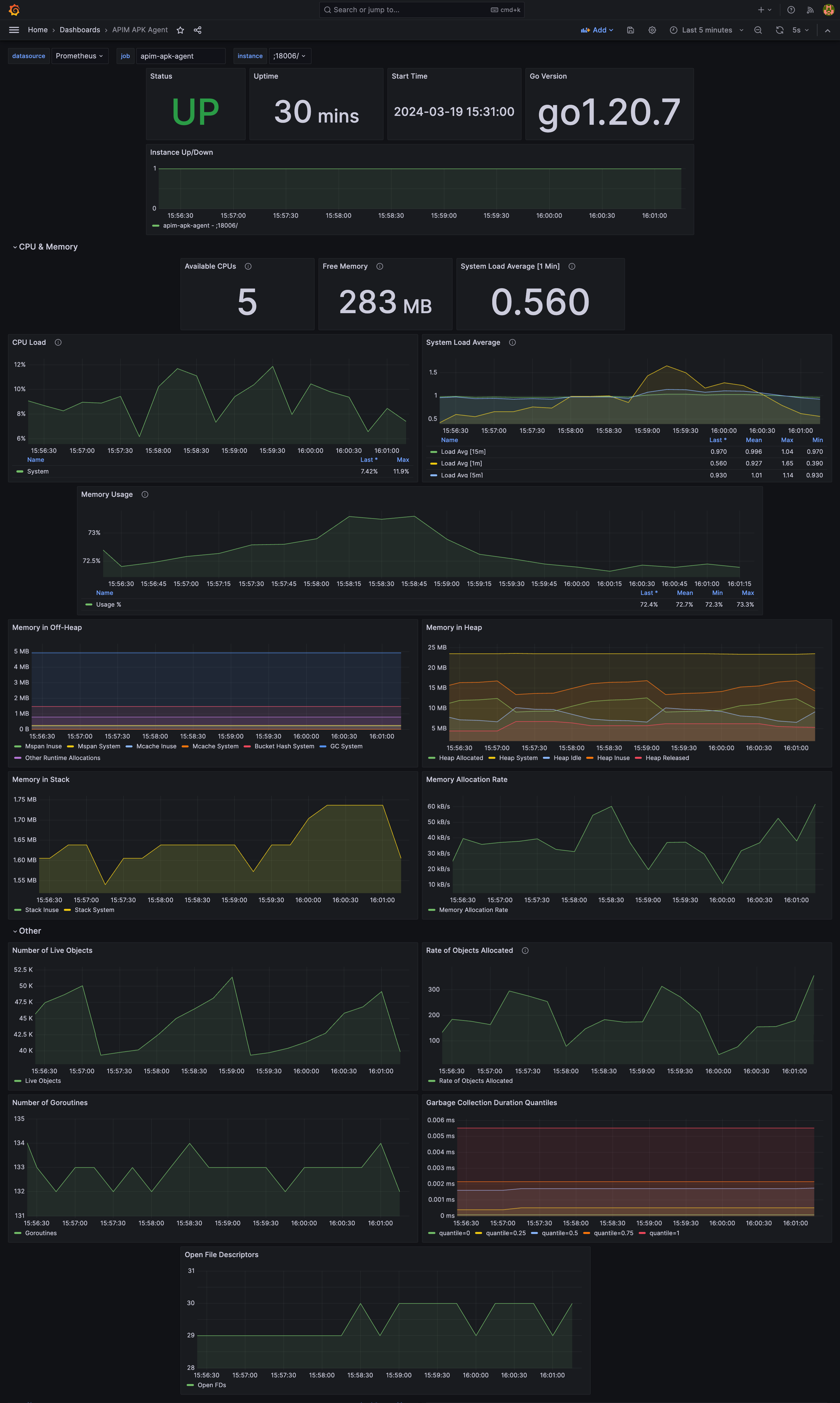Image resolution: width=840 pixels, height=1403 pixels.
Task: Open Garbage Collection Duration Quantiles panel title
Action: [x=491, y=1102]
